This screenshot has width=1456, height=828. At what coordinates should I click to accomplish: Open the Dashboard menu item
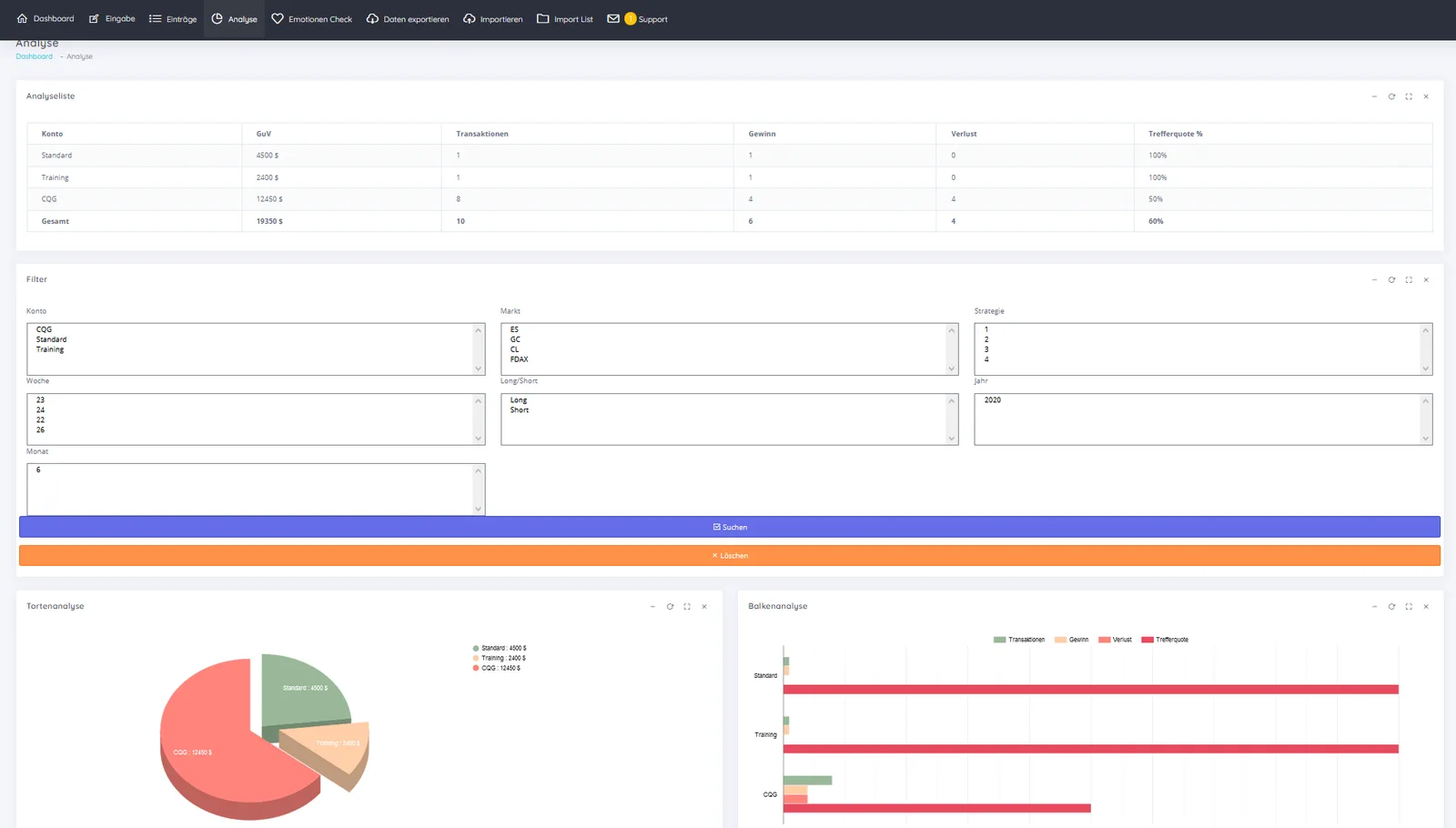coord(45,18)
